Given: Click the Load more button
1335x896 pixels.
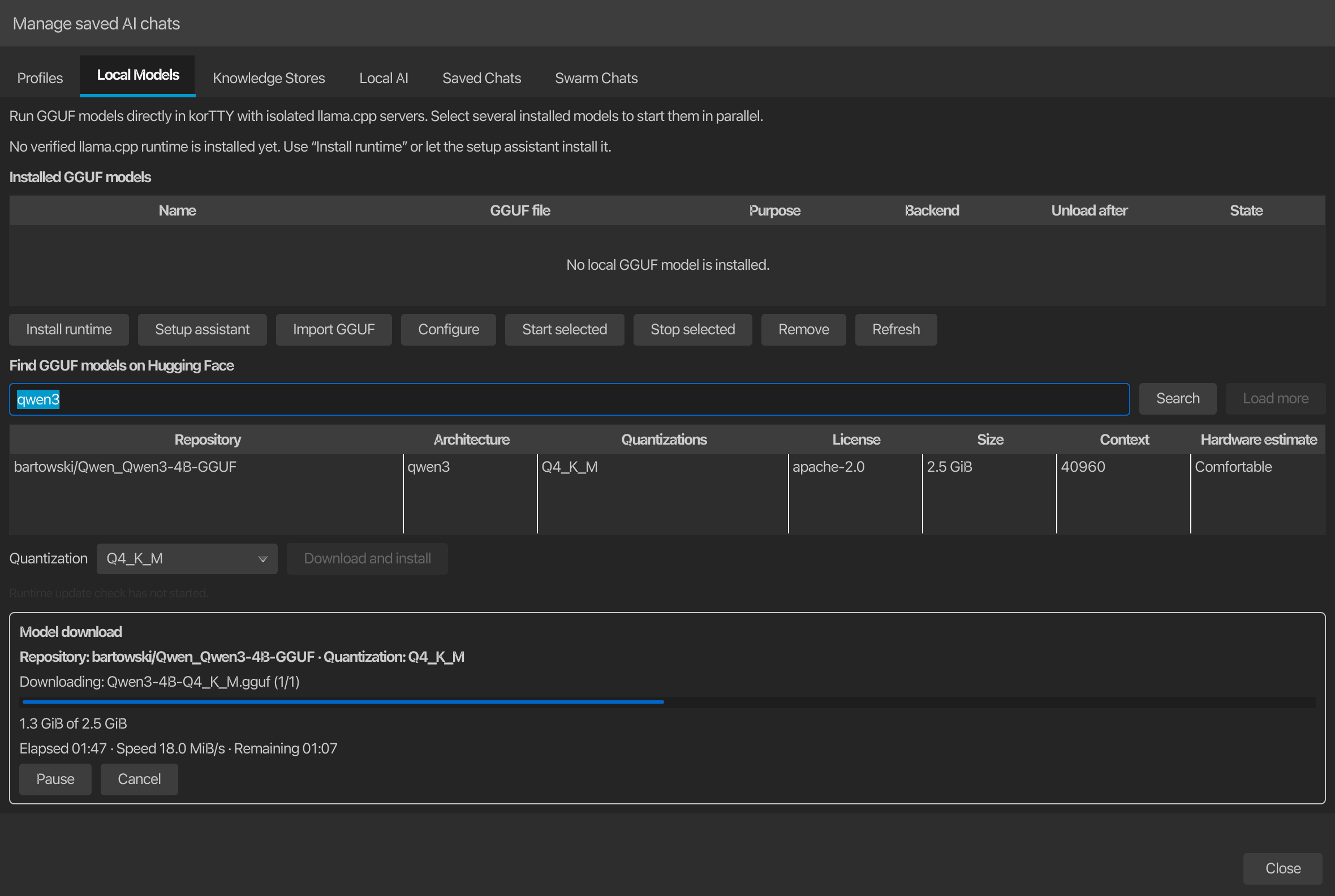Looking at the screenshot, I should [x=1276, y=398].
